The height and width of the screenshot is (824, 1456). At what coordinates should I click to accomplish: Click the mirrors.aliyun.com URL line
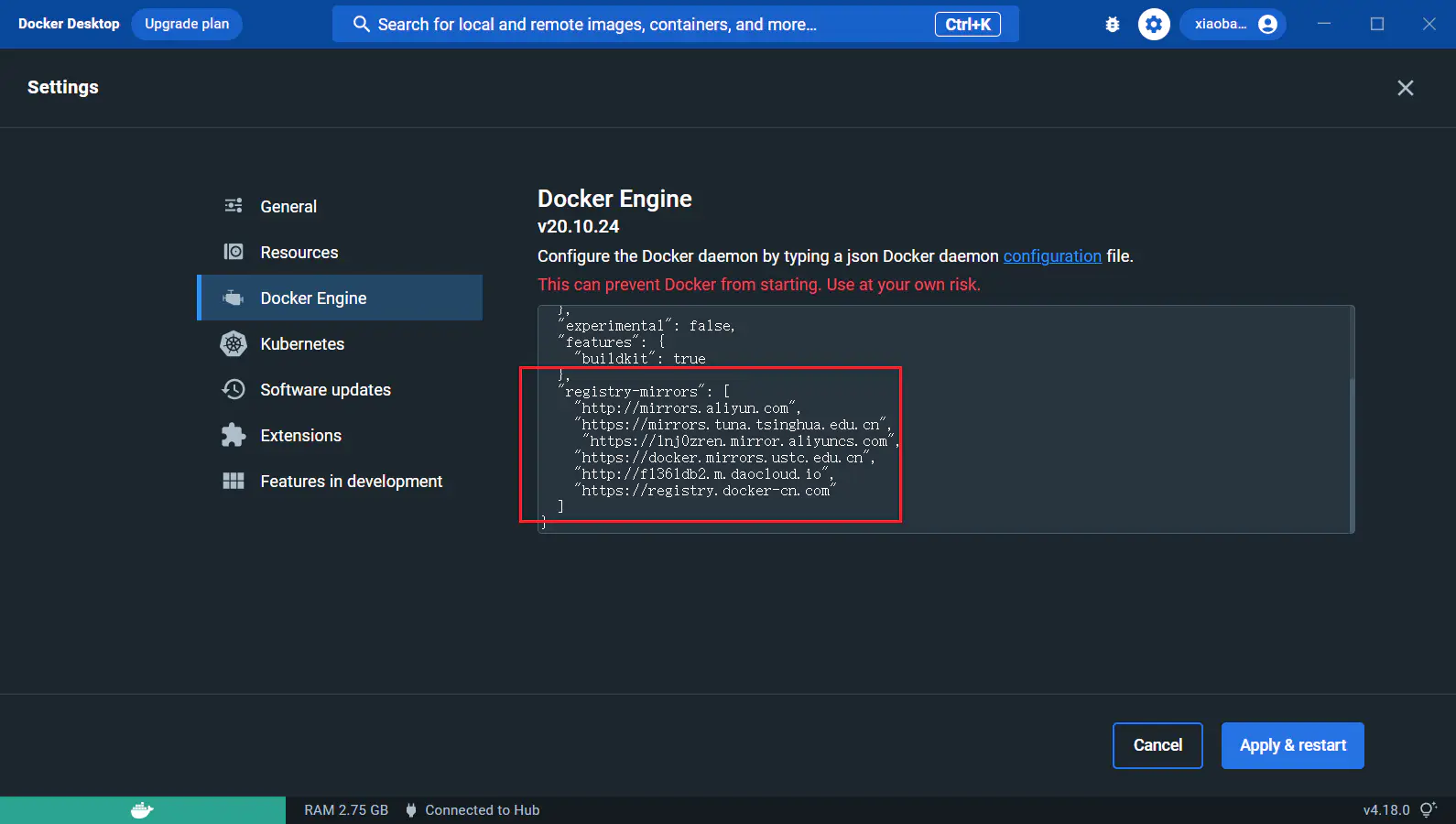click(688, 407)
